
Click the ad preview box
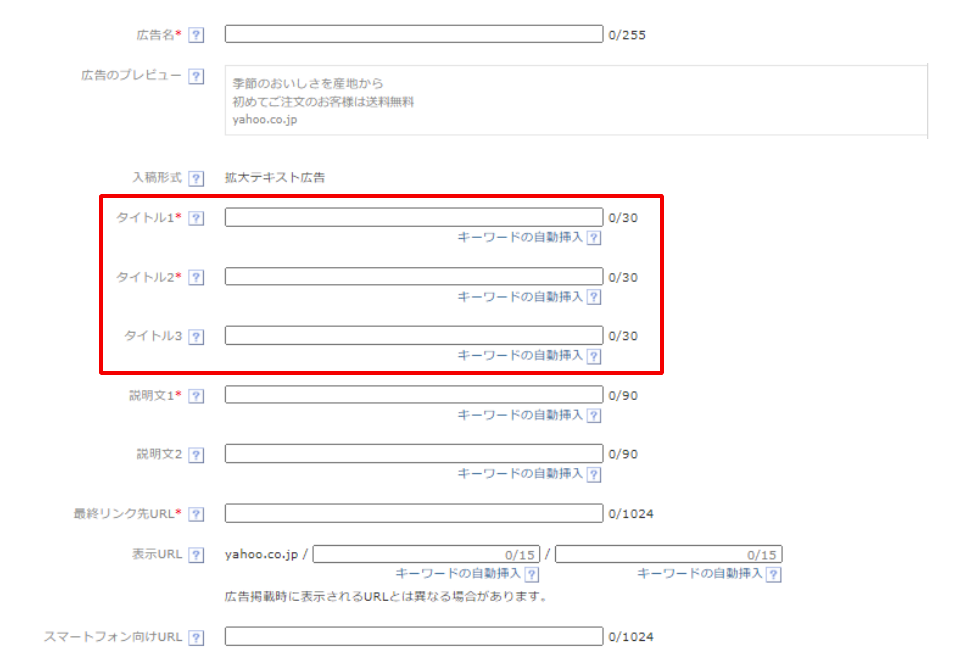pos(576,101)
